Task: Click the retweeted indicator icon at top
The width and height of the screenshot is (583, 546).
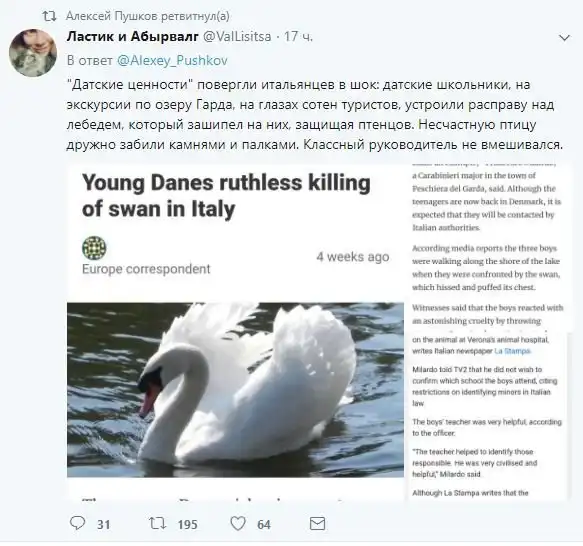Action: pyautogui.click(x=49, y=16)
